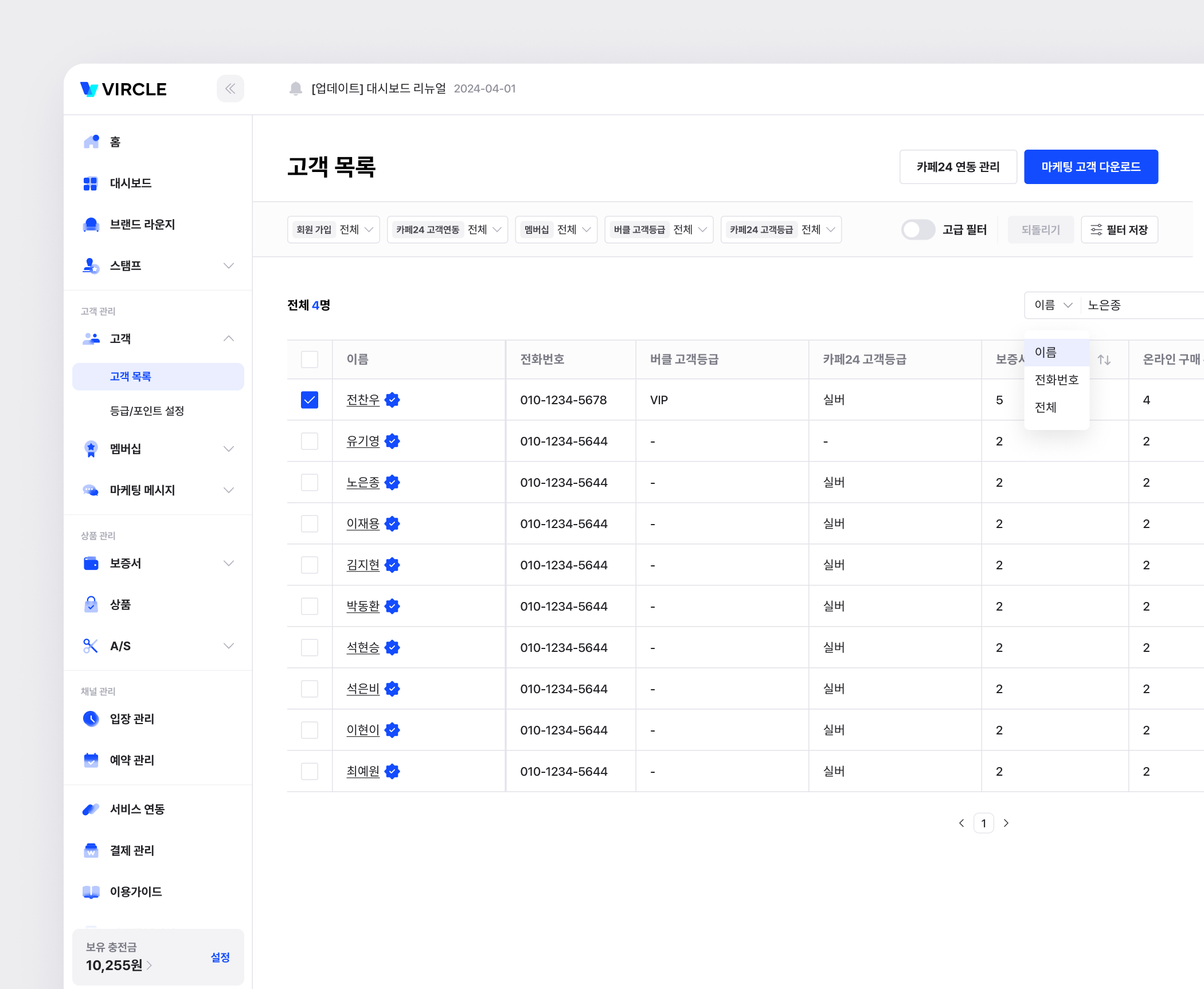
Task: Open 등급/포인트 설정 submenu item
Action: tap(147, 411)
